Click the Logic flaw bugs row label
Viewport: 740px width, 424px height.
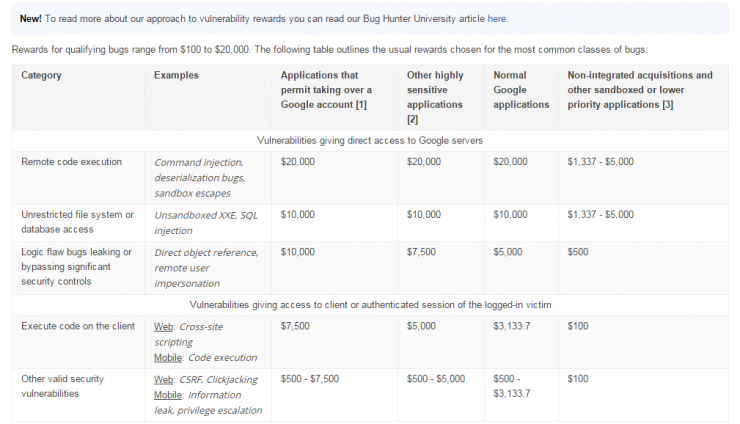pyautogui.click(x=76, y=266)
